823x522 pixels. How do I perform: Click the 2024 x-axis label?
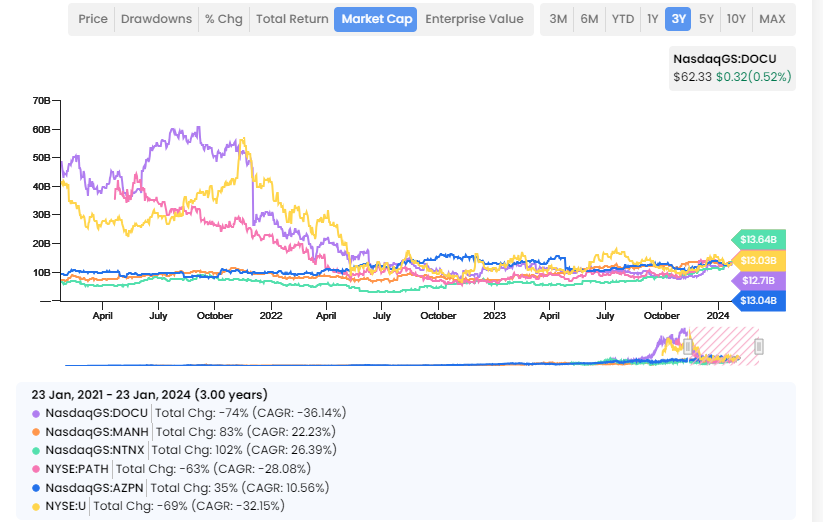coord(718,316)
